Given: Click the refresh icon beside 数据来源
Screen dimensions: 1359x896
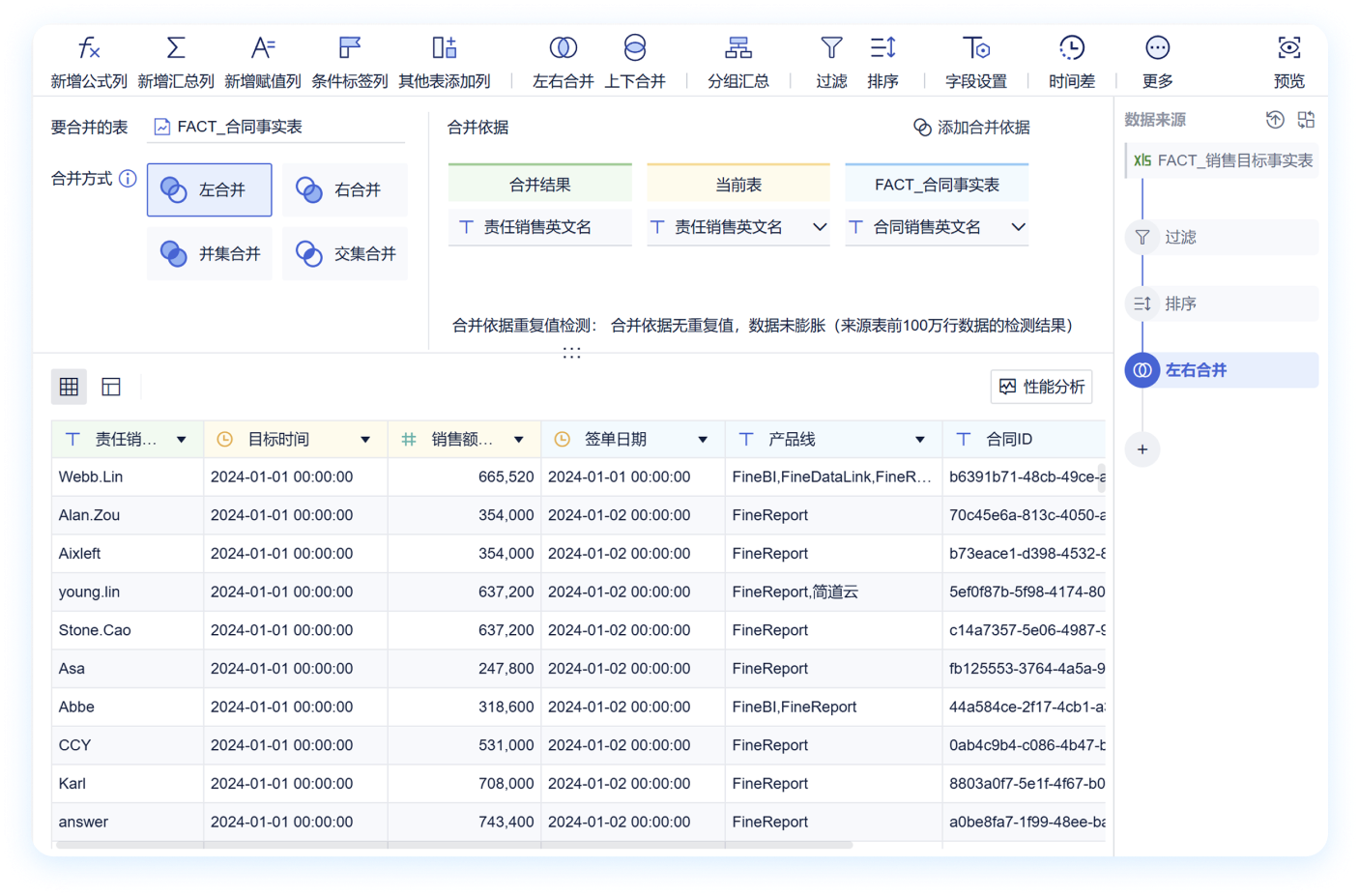Looking at the screenshot, I should click(x=1275, y=120).
